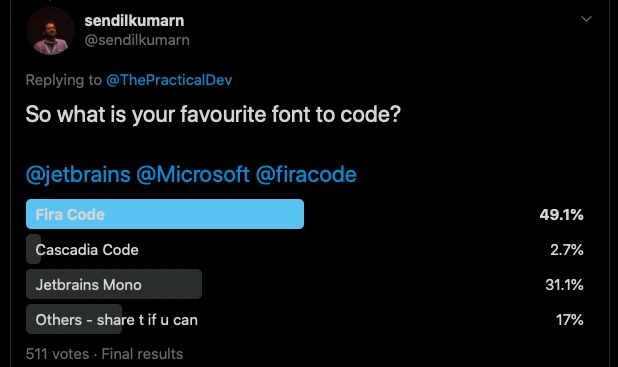Screen dimensions: 618x367
Task: Click the Replying to label
Action: point(63,80)
